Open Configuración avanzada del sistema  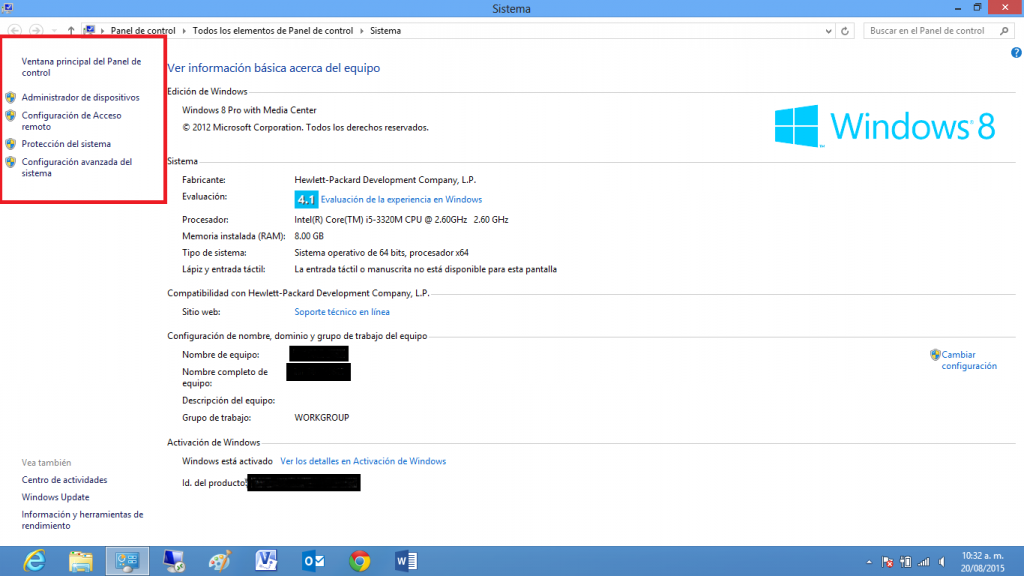pos(76,168)
